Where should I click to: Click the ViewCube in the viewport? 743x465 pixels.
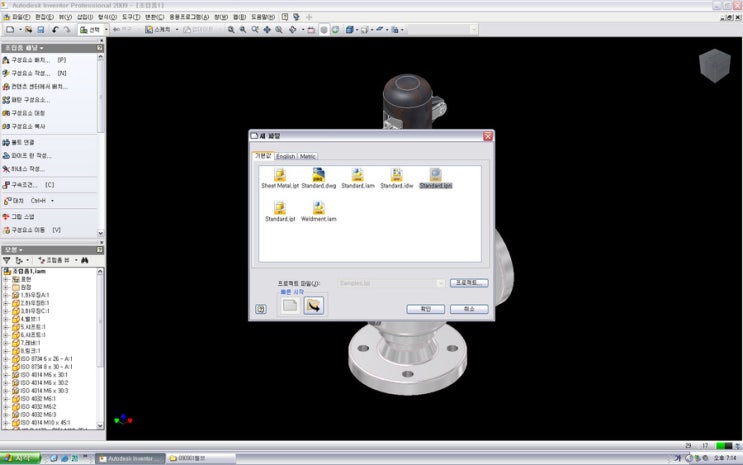(715, 65)
